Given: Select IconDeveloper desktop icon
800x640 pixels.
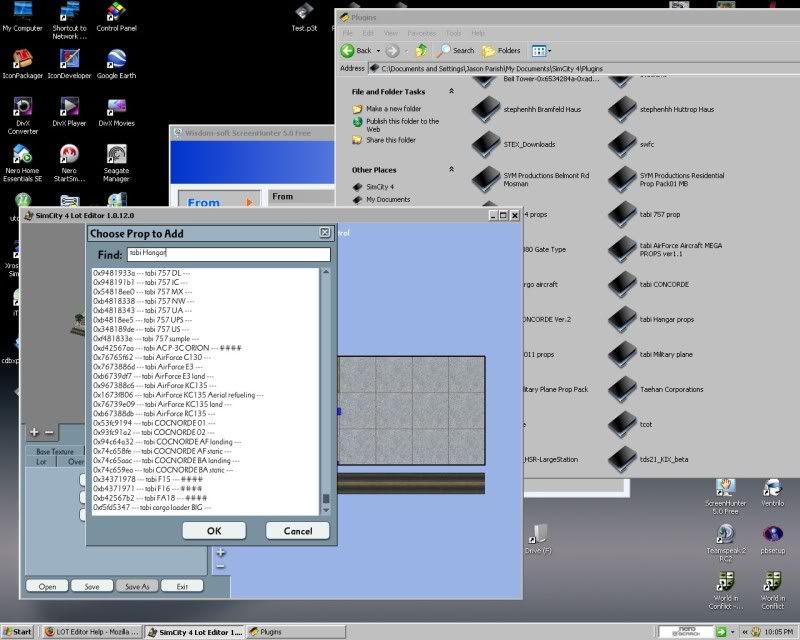Looking at the screenshot, I should (x=69, y=64).
